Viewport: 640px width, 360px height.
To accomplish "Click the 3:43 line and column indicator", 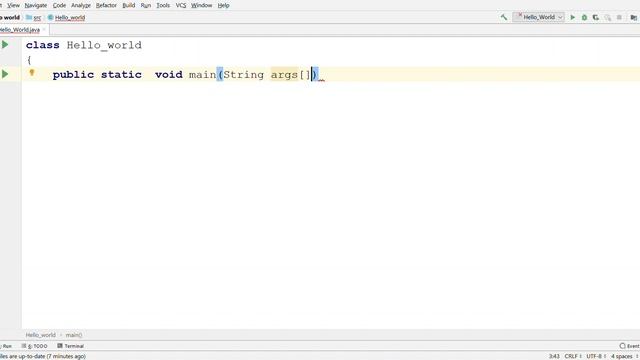I will point(554,356).
